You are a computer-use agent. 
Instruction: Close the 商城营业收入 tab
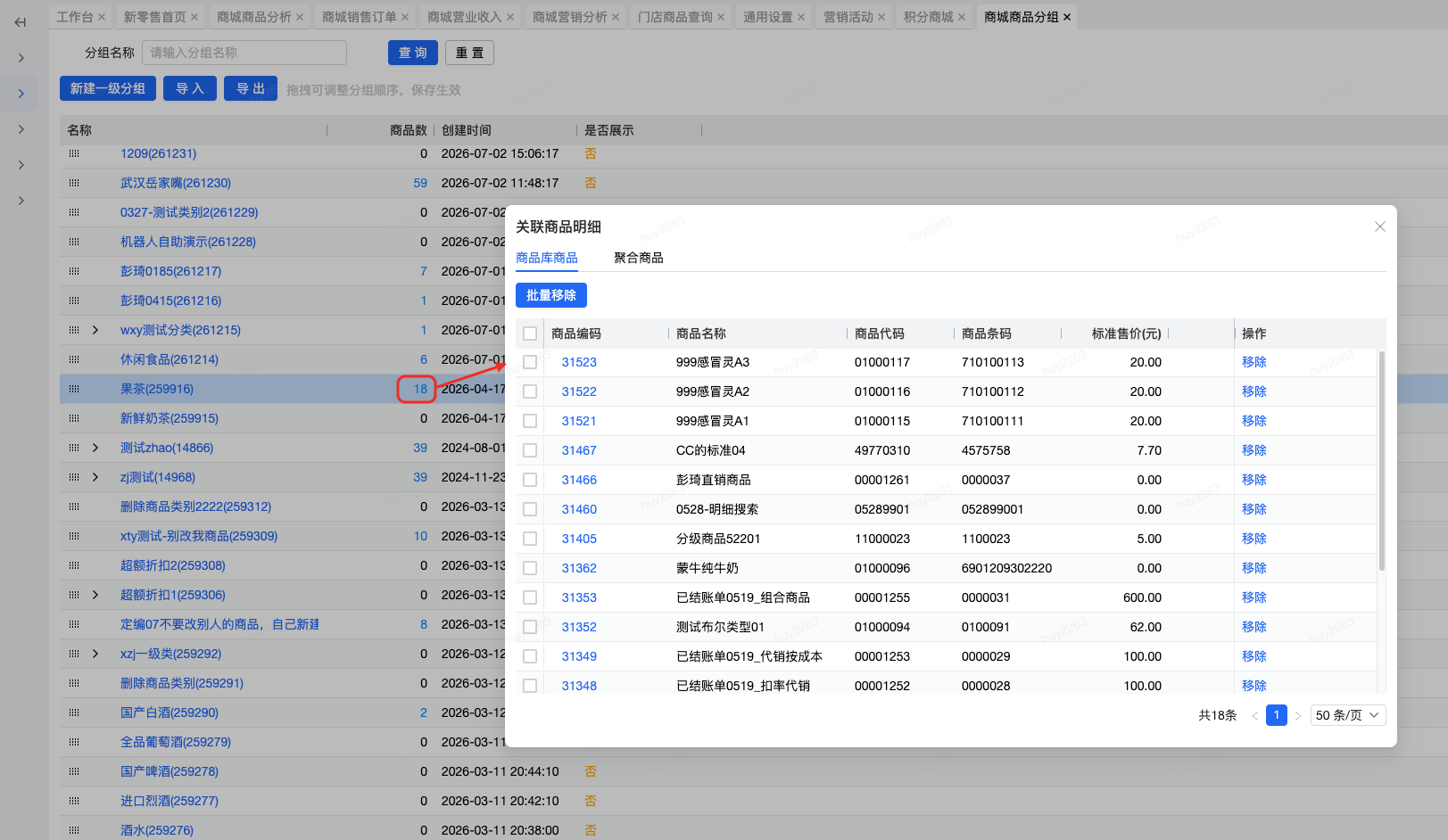[510, 17]
